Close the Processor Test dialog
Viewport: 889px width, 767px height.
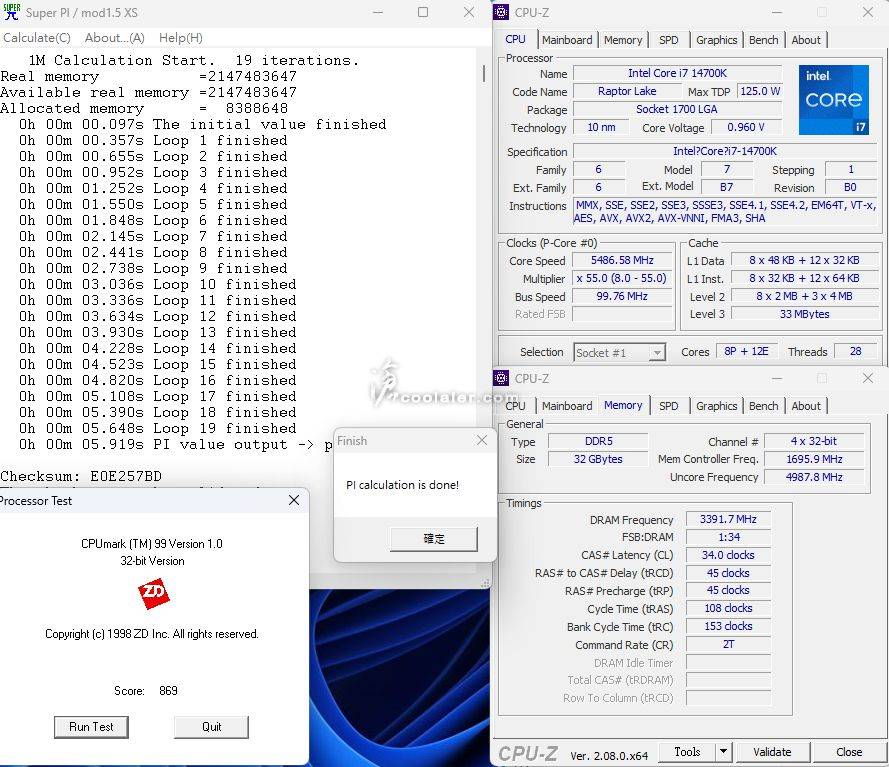coord(294,500)
